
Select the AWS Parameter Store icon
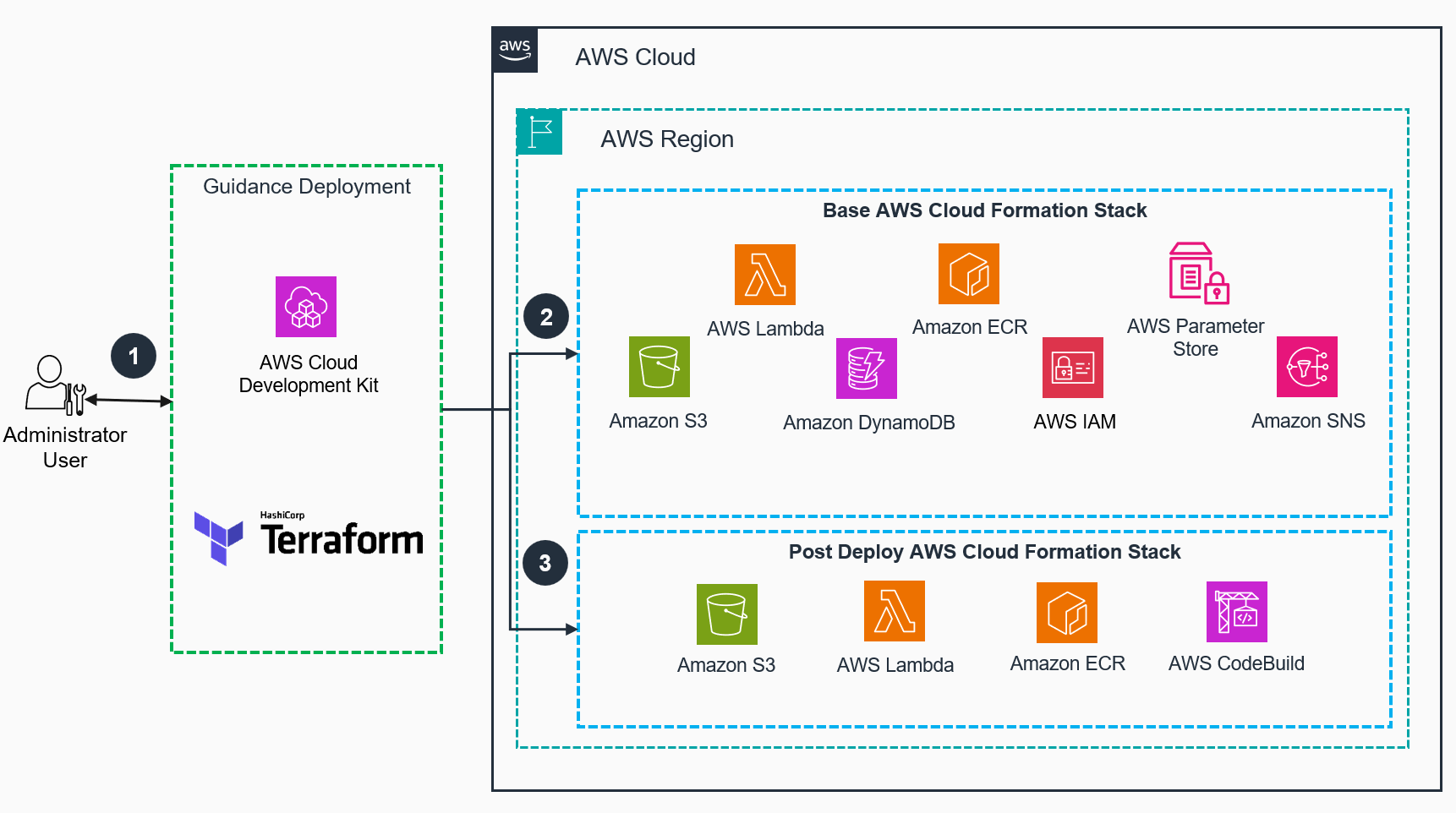[1199, 273]
